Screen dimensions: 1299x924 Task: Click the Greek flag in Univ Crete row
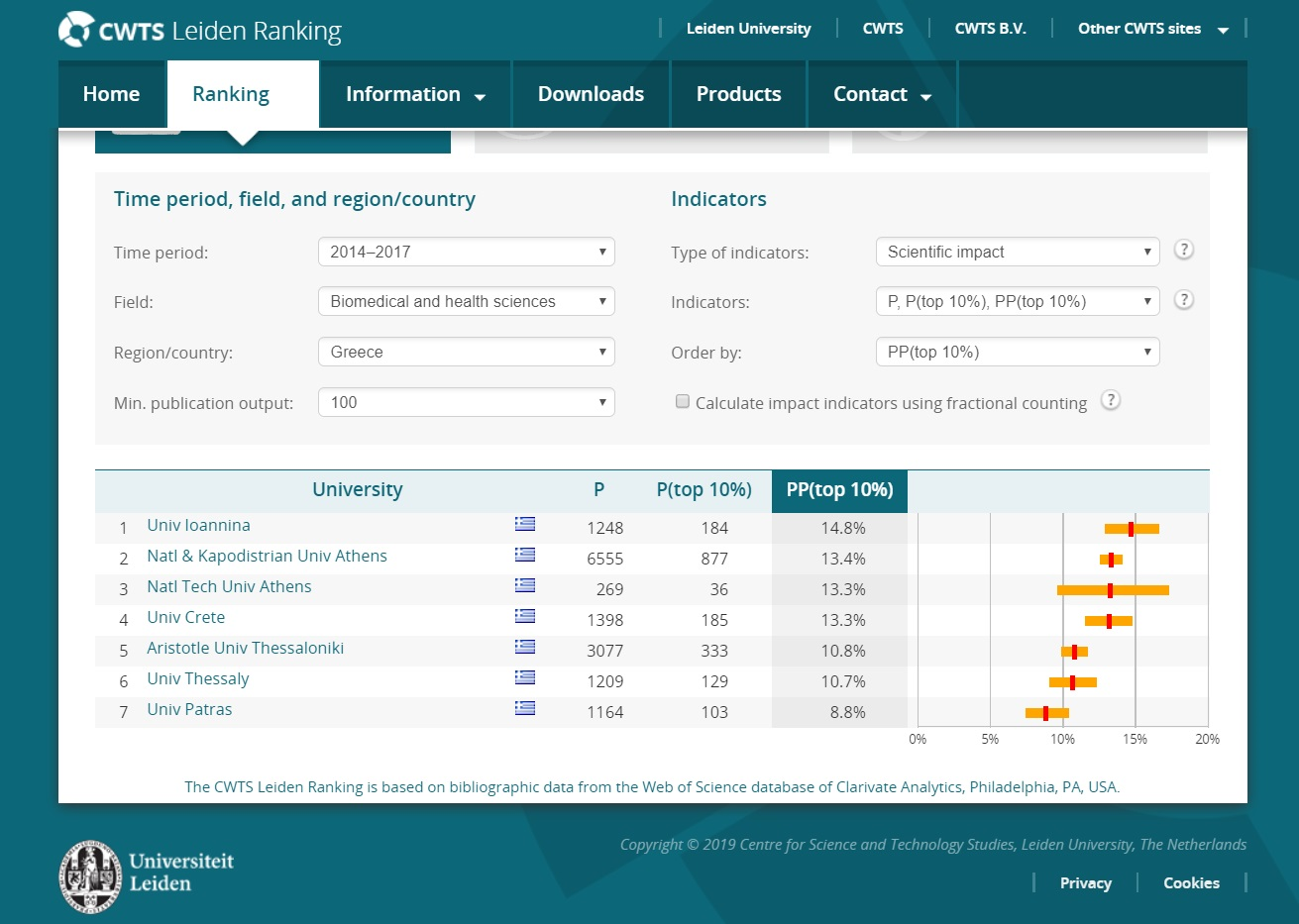pos(525,616)
